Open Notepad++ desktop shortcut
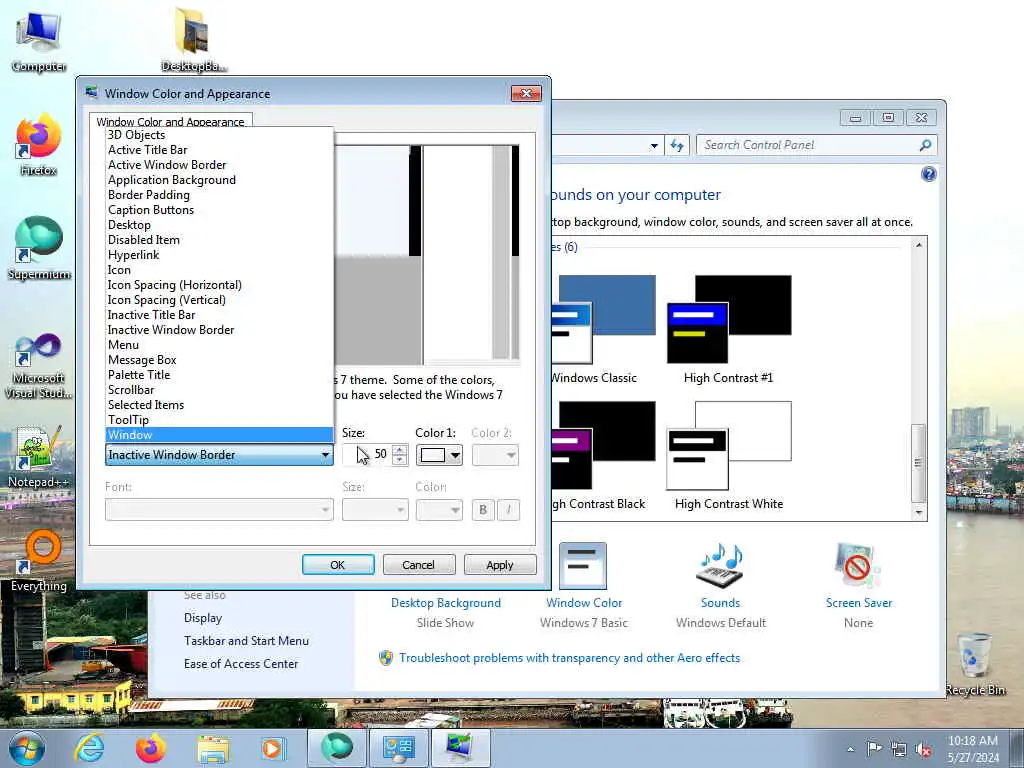Viewport: 1024px width, 768px height. click(39, 457)
